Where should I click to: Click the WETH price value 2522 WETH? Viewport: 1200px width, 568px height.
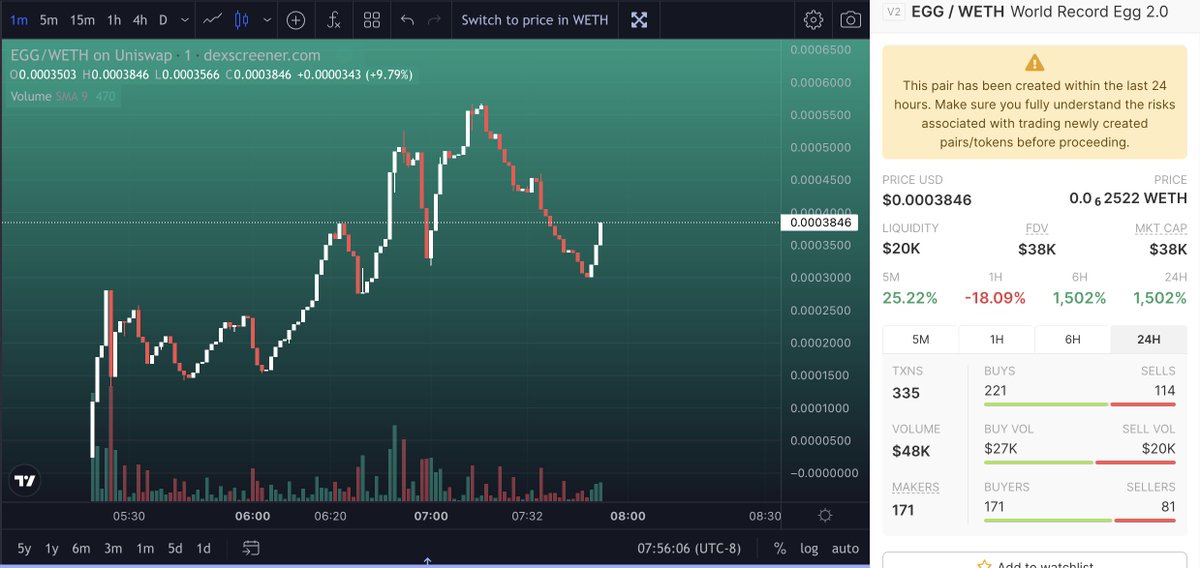tap(1128, 199)
